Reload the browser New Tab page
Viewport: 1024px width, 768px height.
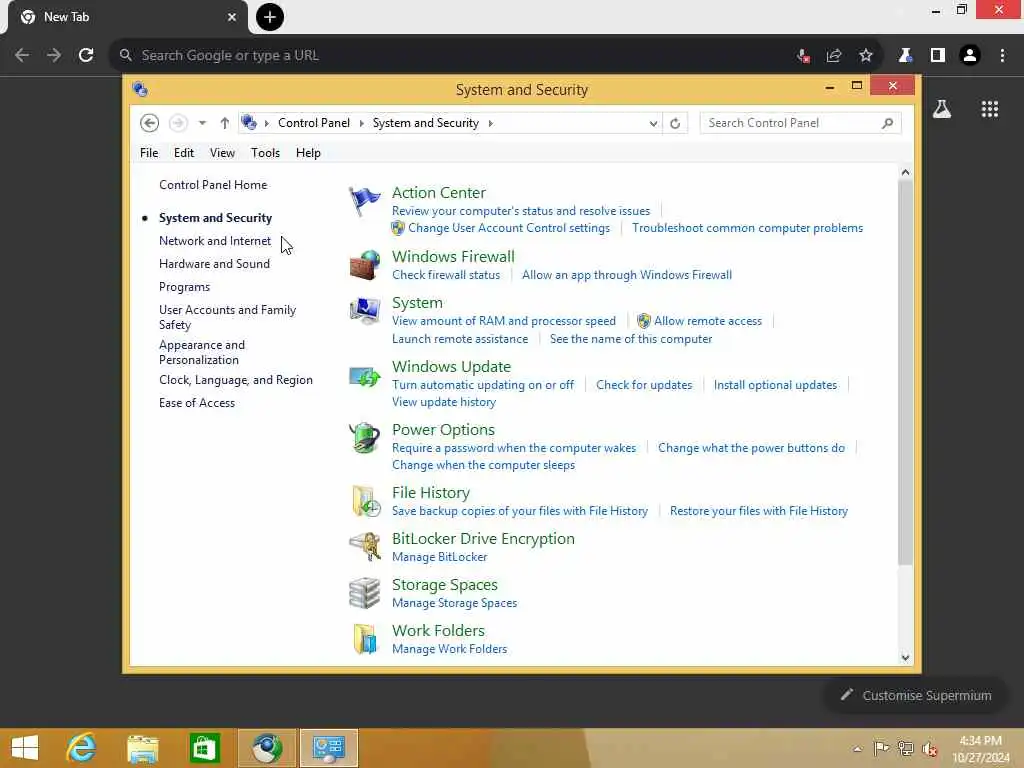[86, 56]
